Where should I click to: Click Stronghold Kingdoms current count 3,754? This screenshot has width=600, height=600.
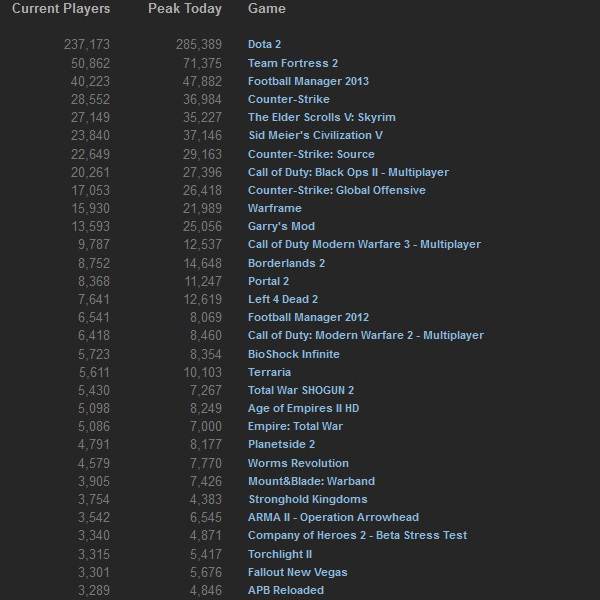94,499
